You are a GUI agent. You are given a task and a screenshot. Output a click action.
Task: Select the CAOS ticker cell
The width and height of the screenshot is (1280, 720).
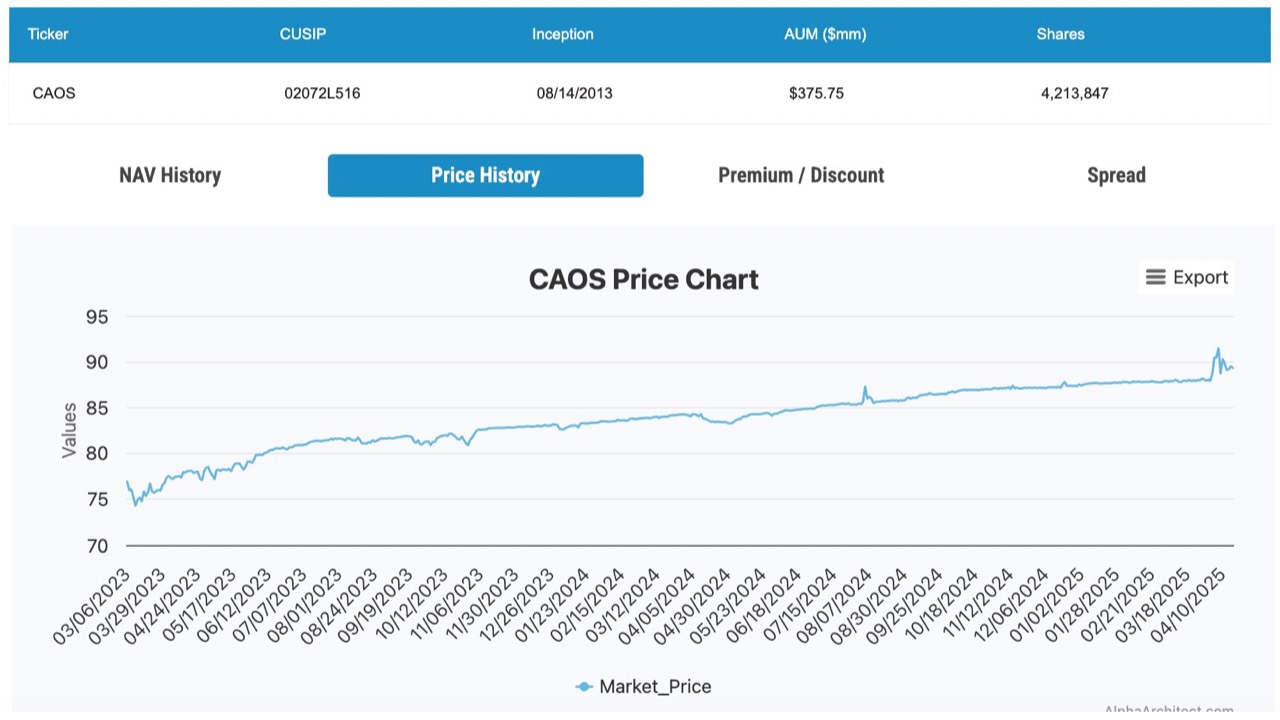(x=54, y=93)
